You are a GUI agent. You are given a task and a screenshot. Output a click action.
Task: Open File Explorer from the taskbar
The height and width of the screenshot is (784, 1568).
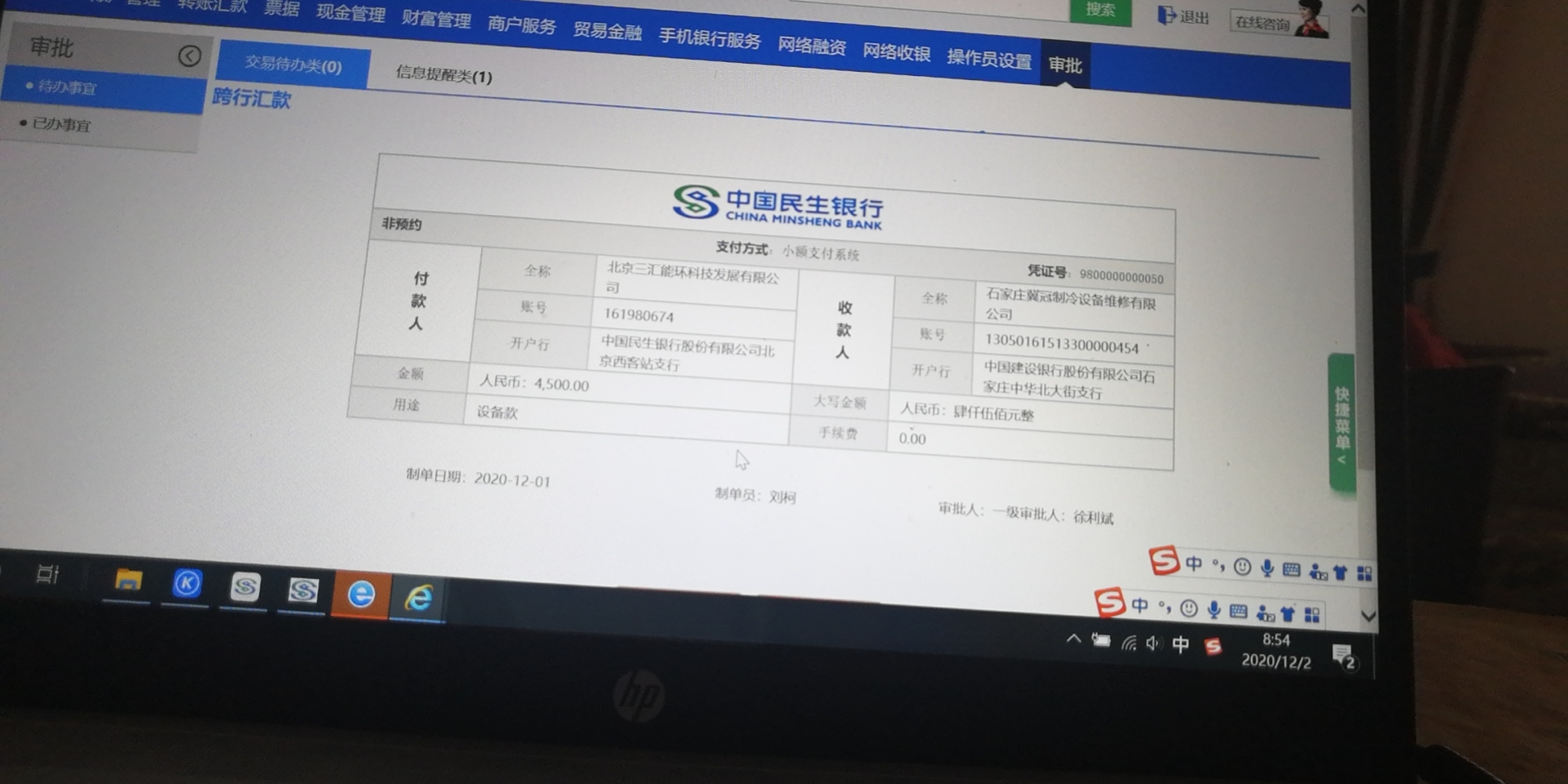click(128, 581)
